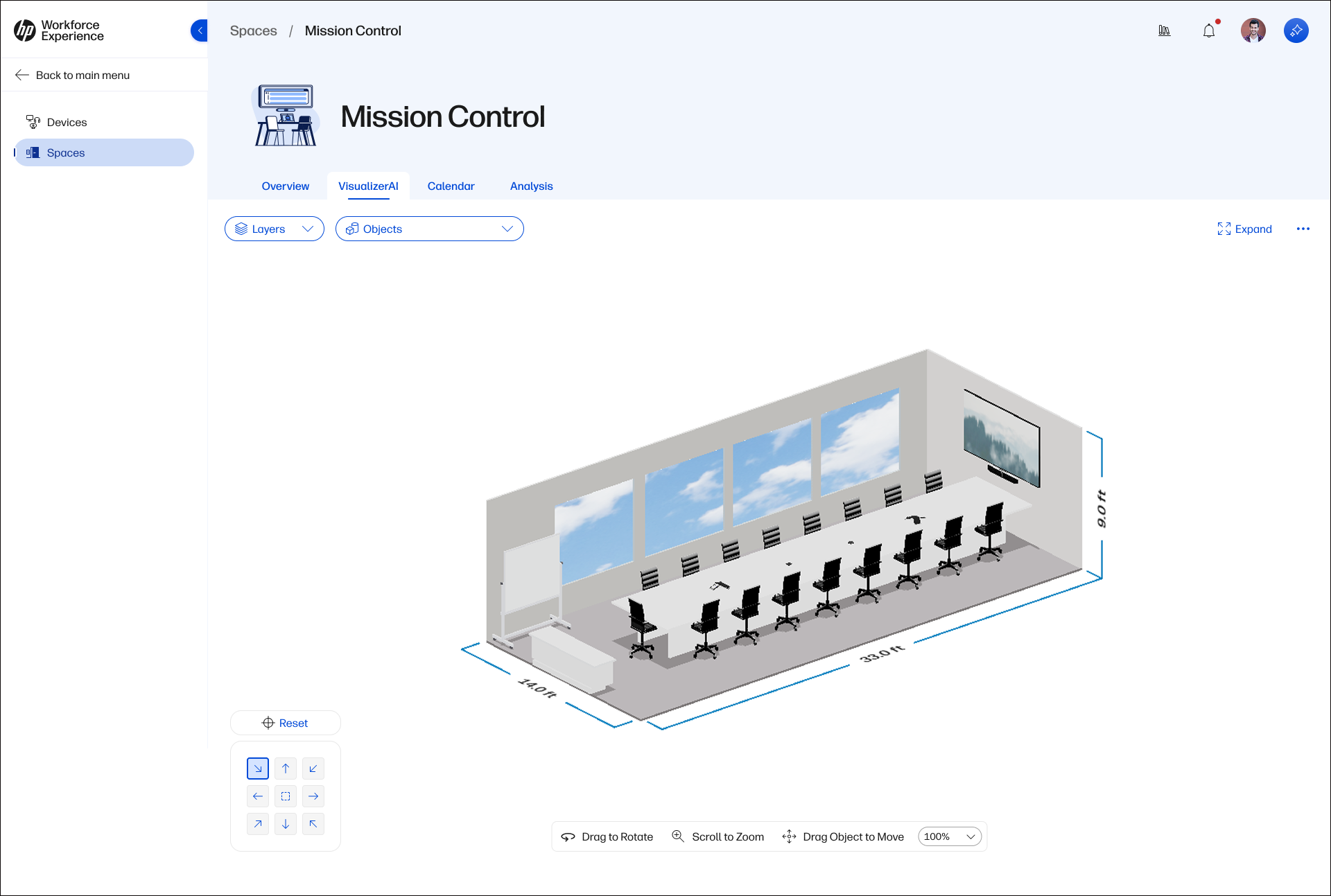Select the down-right diagonal view arrow
This screenshot has width=1331, height=896.
point(258,768)
